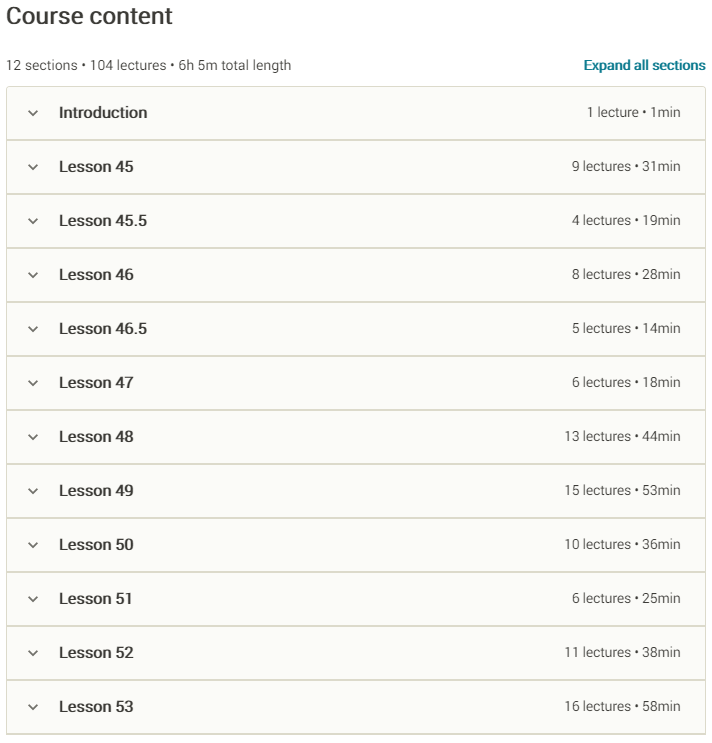Click the Lesson 45 title text
Viewport: 712px width, 743px height.
(x=96, y=167)
